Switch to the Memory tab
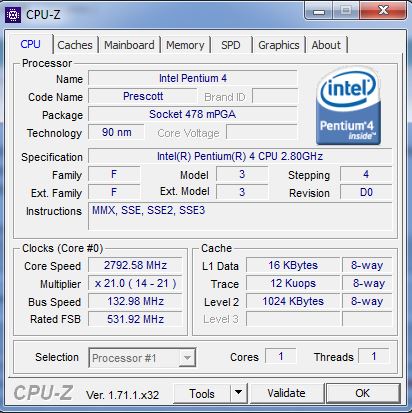The height and width of the screenshot is (413, 412). pyautogui.click(x=185, y=45)
